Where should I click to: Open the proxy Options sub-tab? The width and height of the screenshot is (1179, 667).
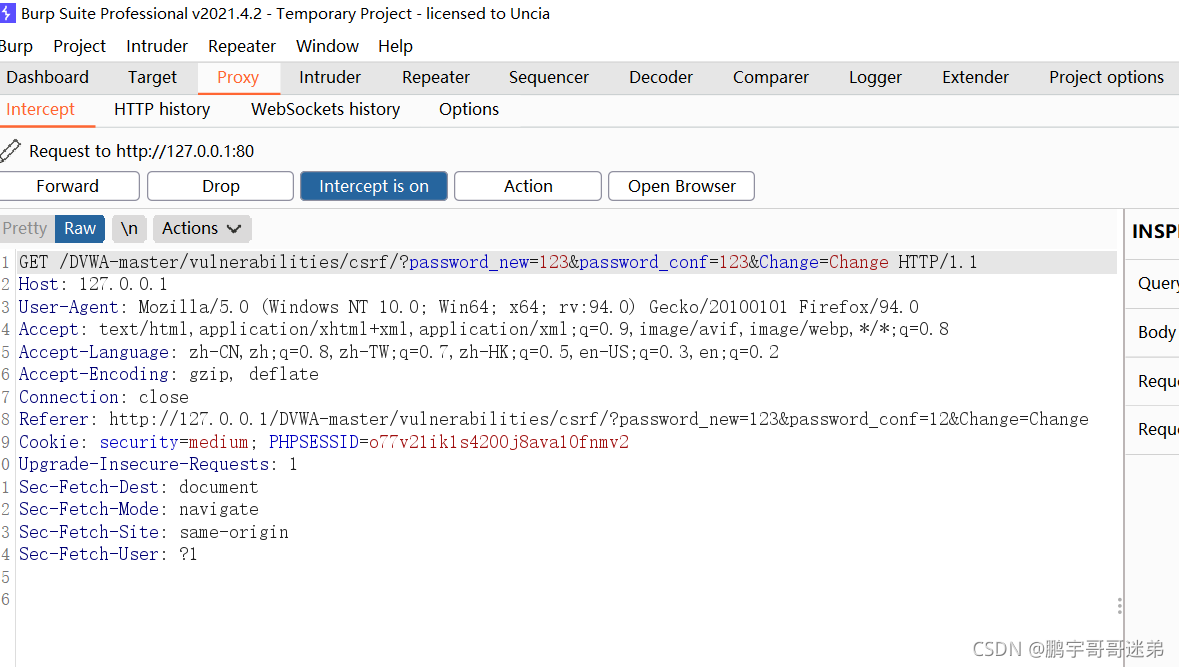click(468, 110)
